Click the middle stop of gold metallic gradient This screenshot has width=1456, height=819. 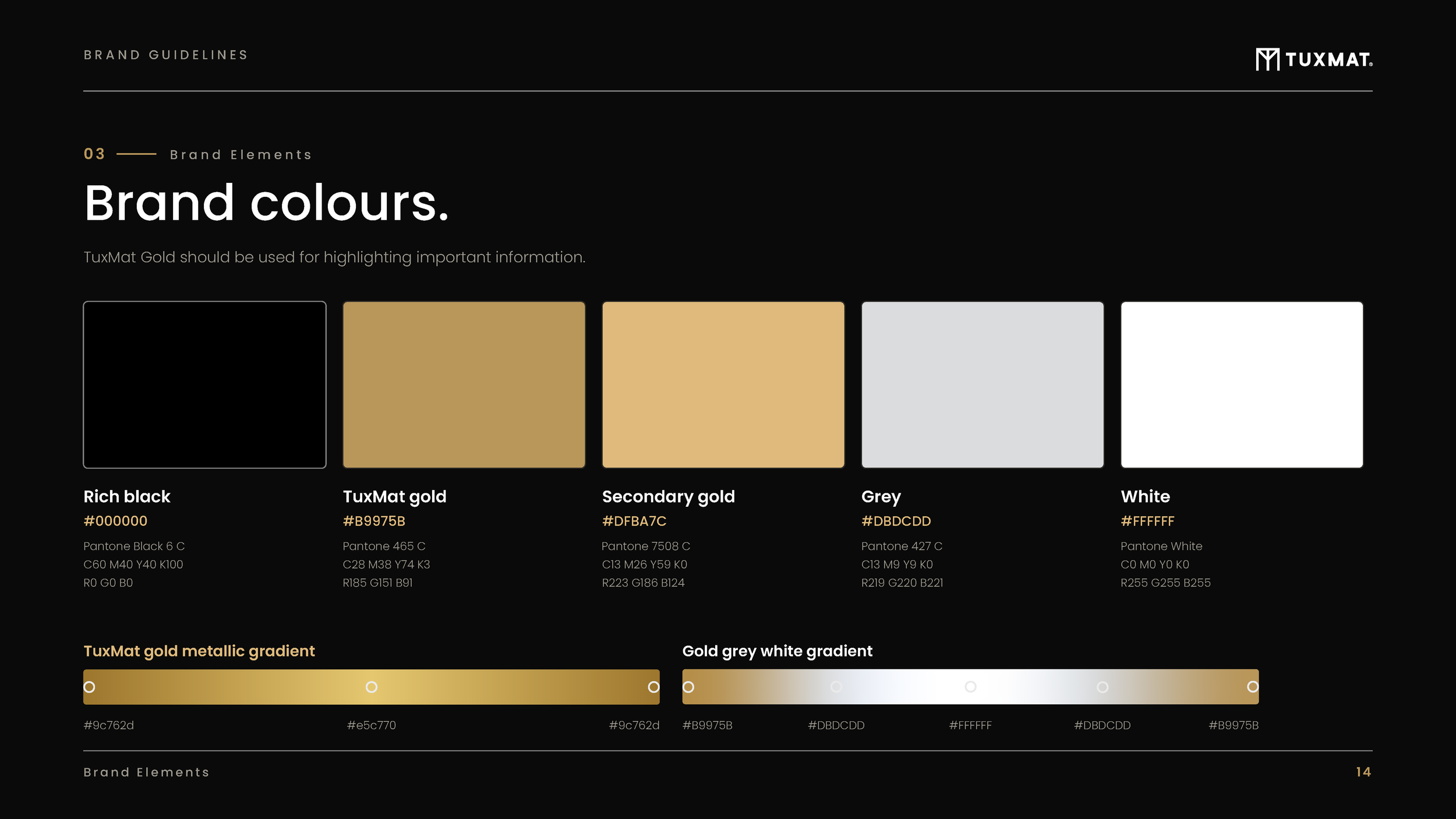pos(372,687)
